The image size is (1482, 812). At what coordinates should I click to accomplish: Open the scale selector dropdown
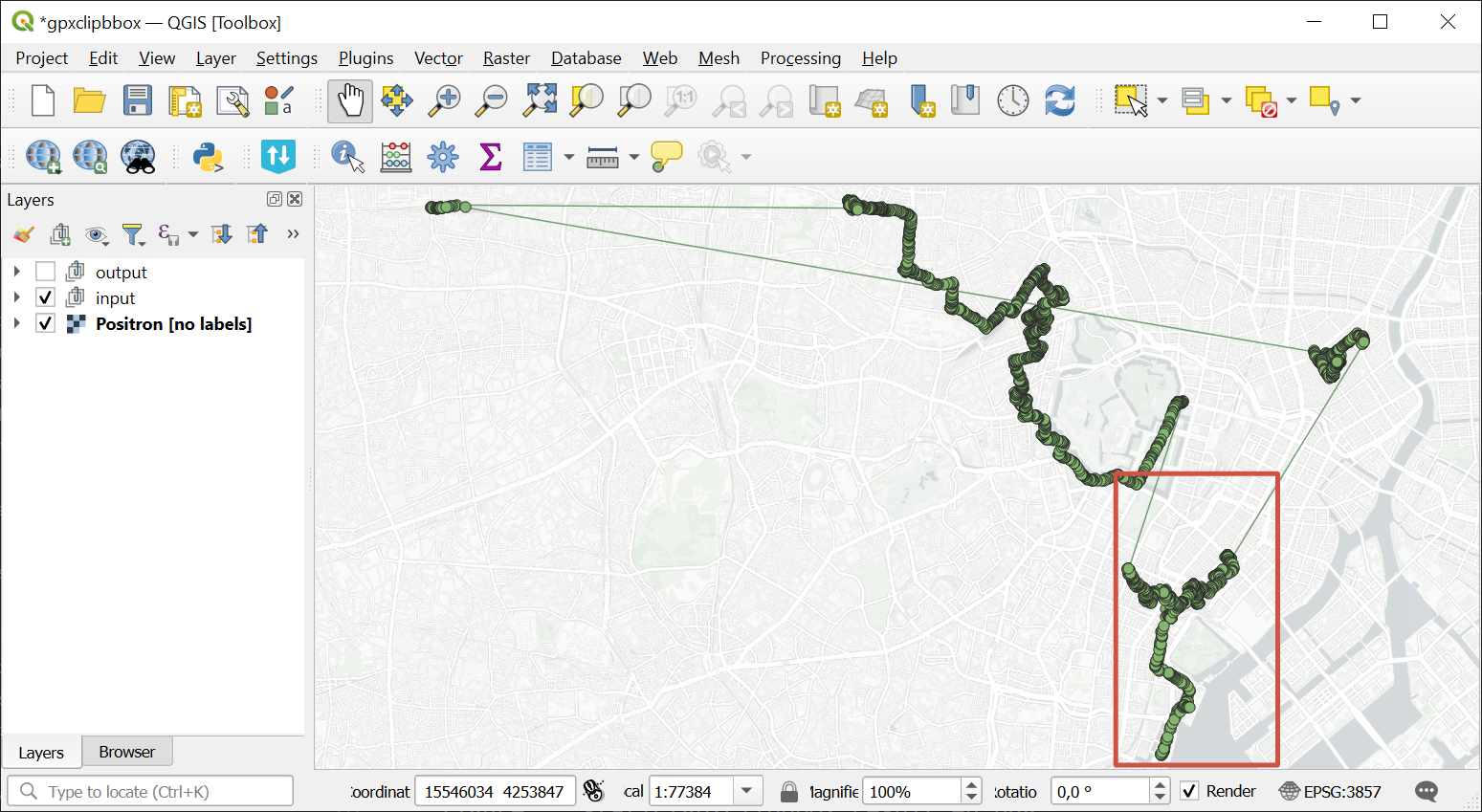[746, 791]
